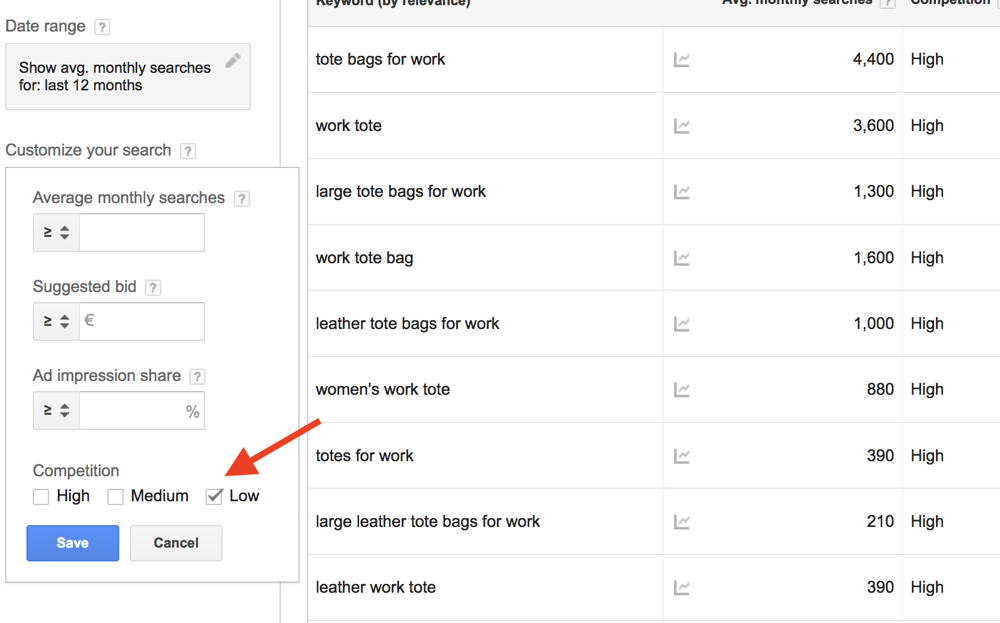Save the customized search filters
This screenshot has height=623, width=1000.
[x=73, y=543]
